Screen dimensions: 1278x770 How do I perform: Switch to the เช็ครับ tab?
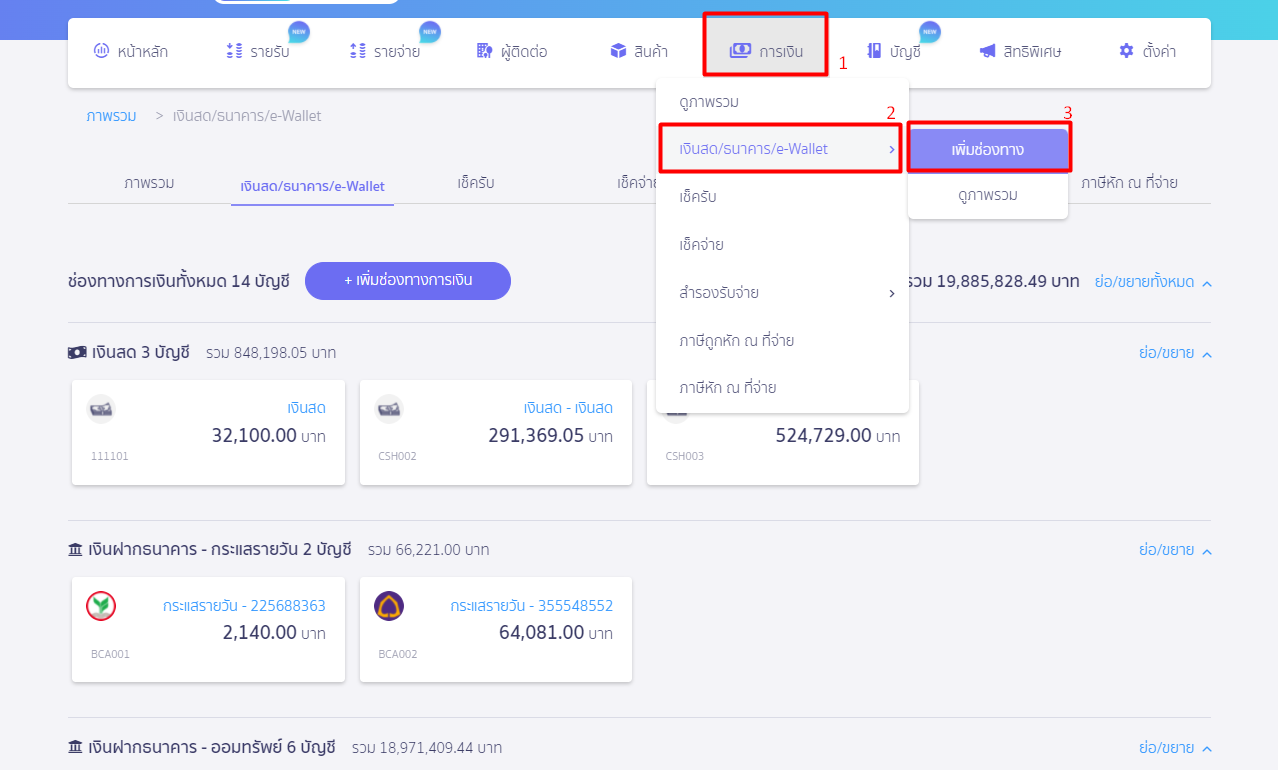(476, 183)
